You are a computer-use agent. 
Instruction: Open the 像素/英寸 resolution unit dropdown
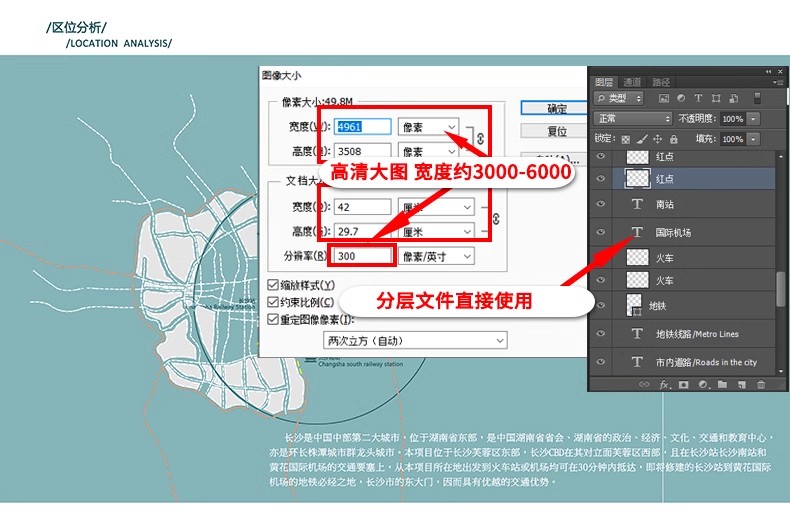point(436,257)
